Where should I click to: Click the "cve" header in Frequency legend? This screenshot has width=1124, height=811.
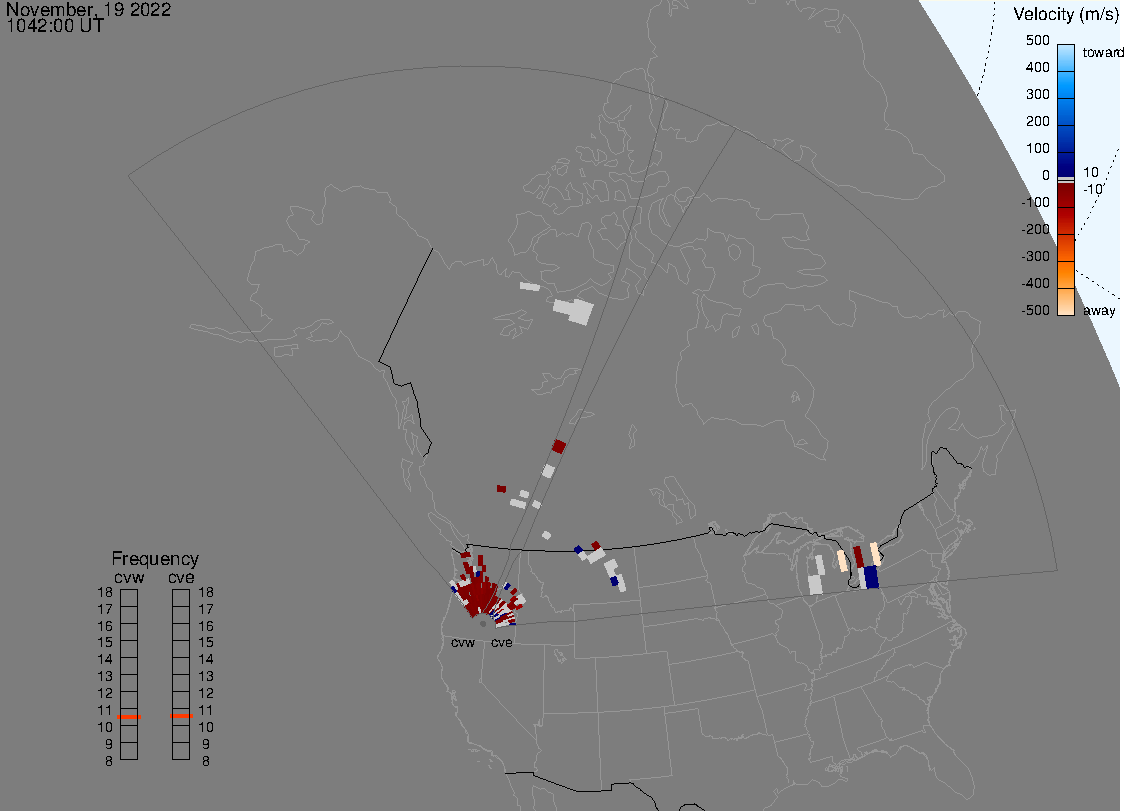181,577
